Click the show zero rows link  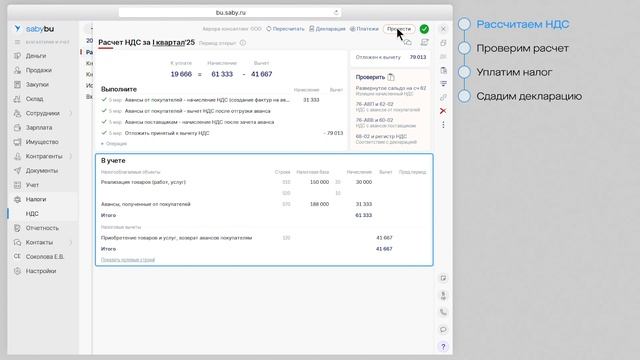pyautogui.click(x=128, y=260)
